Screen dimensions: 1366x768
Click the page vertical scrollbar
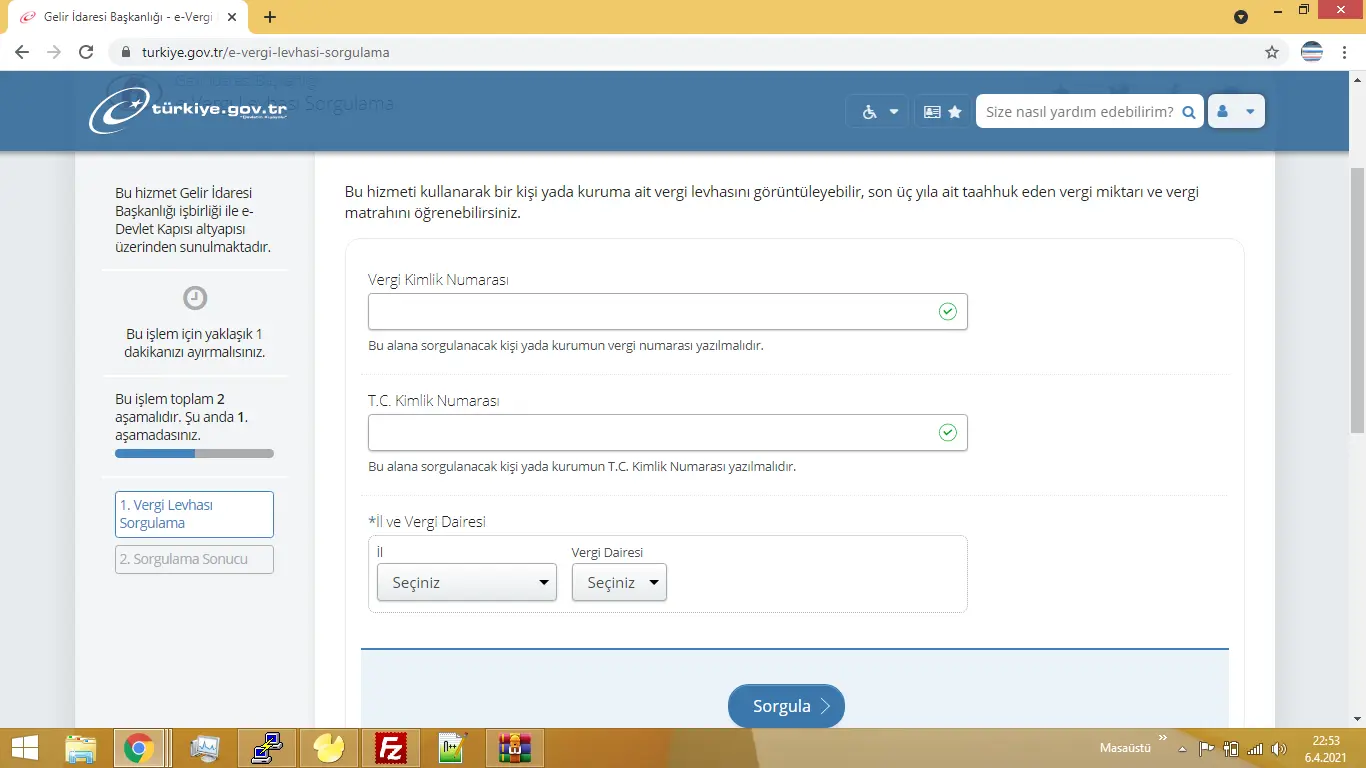tap(1357, 300)
